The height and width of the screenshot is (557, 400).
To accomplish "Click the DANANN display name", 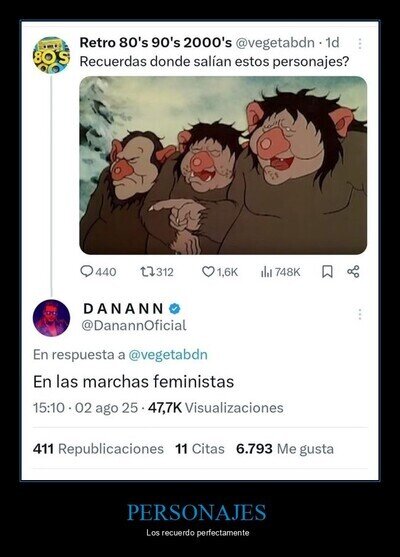I will tap(124, 309).
